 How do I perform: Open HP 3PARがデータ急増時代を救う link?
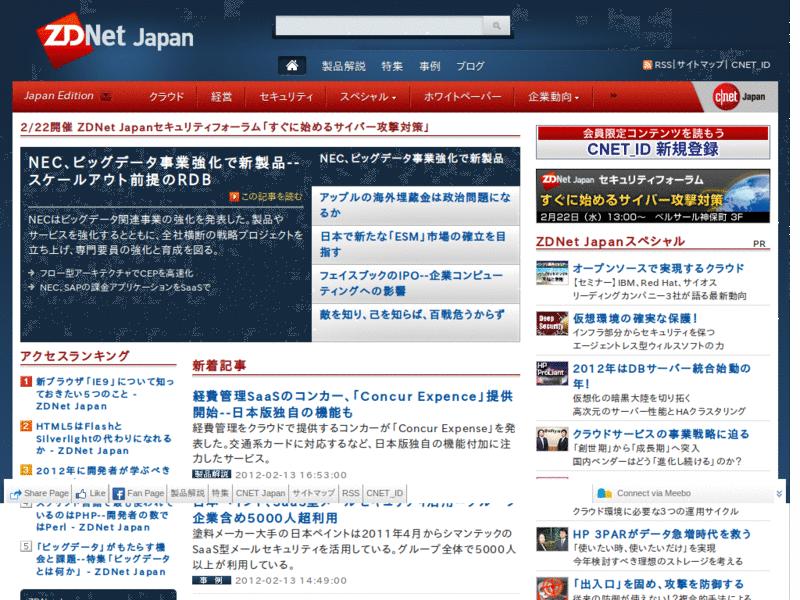[662, 534]
